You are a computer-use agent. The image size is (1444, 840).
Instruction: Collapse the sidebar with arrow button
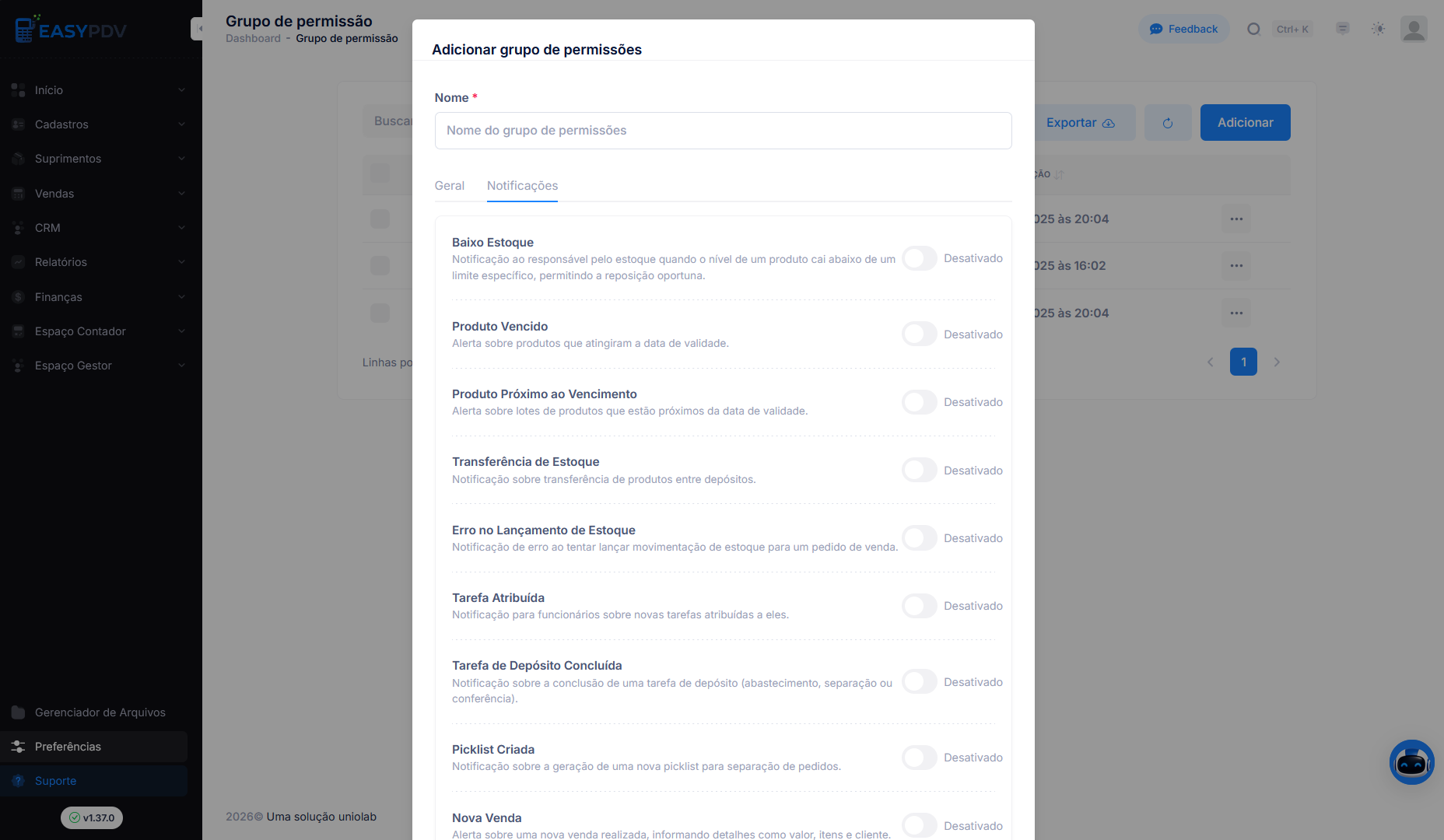[x=198, y=29]
